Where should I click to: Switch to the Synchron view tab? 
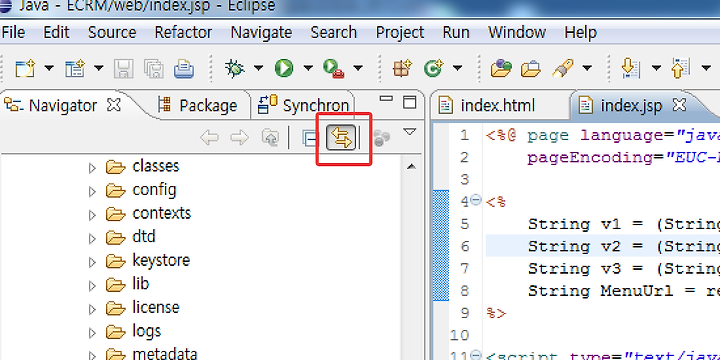304,106
